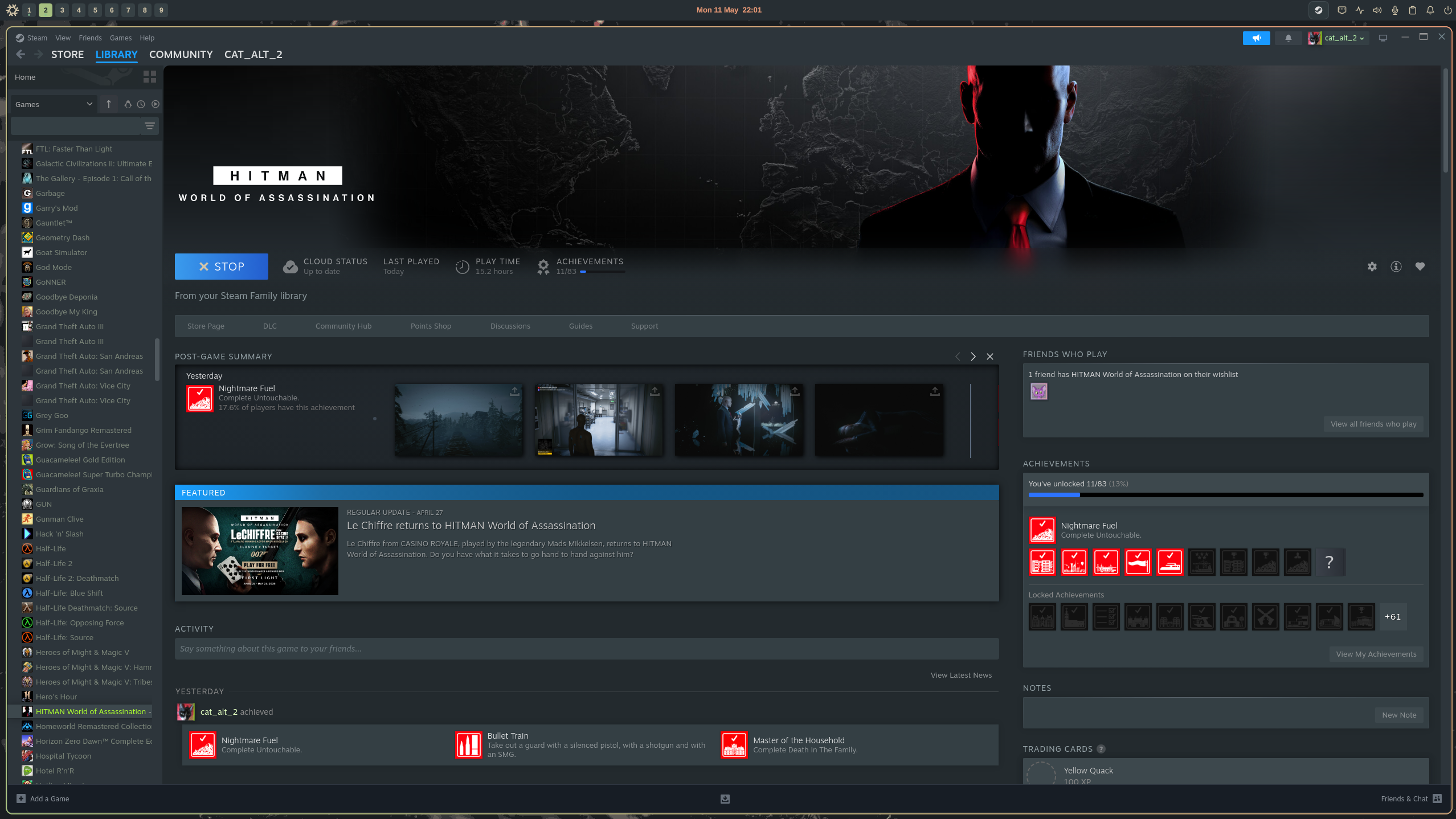Open Steam notifications bell in the title bar

point(1289,38)
